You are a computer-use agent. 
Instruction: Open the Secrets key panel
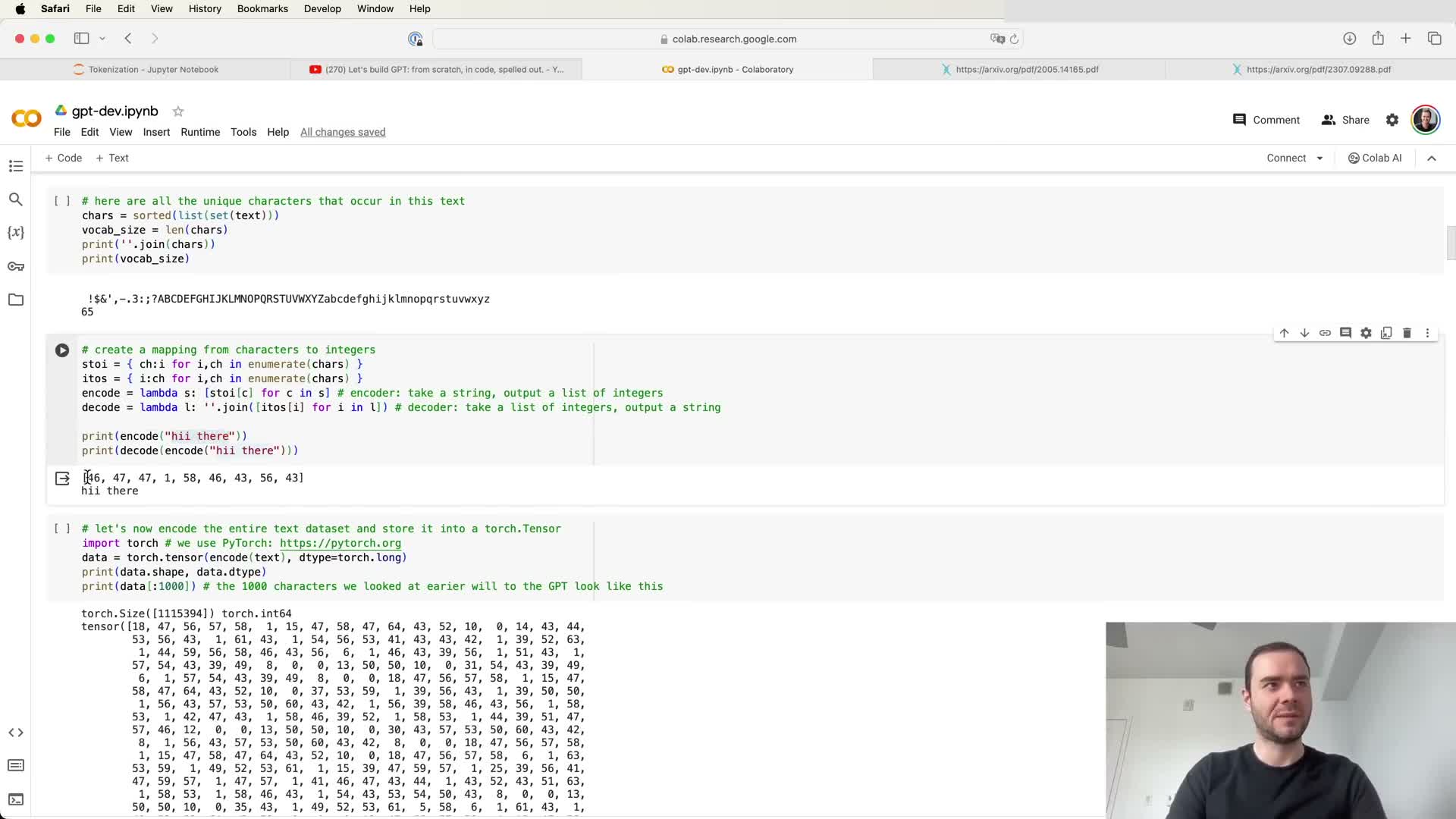(16, 266)
